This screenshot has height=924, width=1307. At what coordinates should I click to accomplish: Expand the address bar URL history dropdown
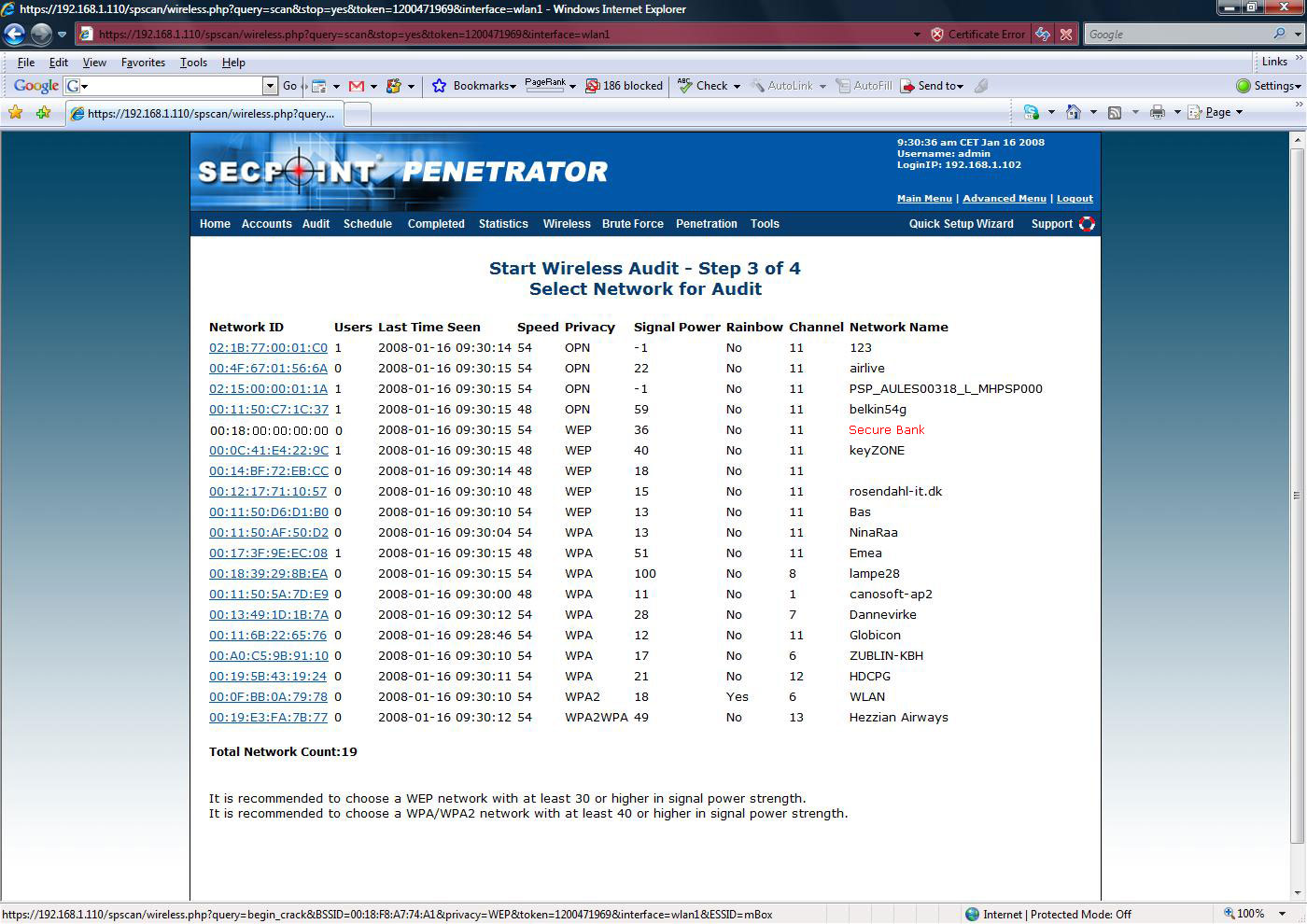[x=916, y=35]
